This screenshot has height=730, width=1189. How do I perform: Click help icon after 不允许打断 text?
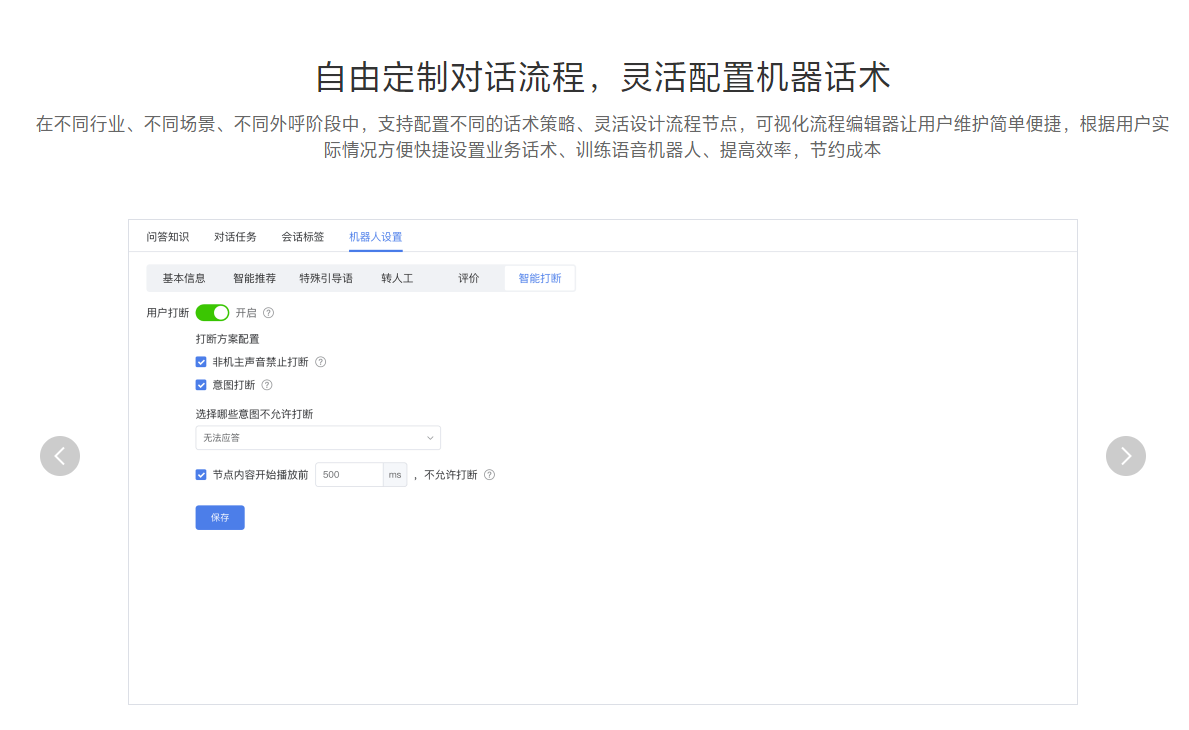tap(489, 475)
